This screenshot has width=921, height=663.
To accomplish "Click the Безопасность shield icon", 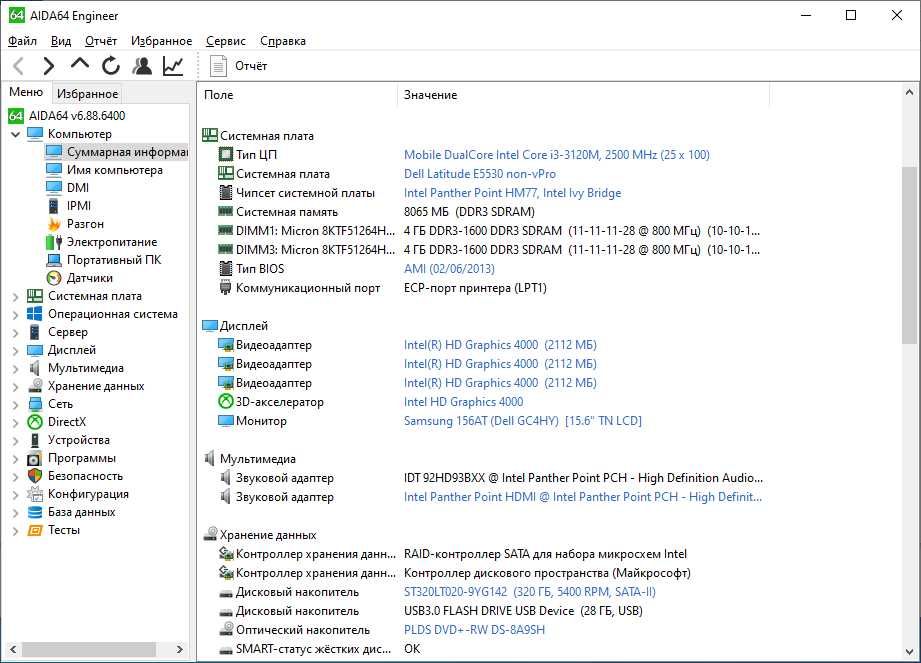I will 35,476.
